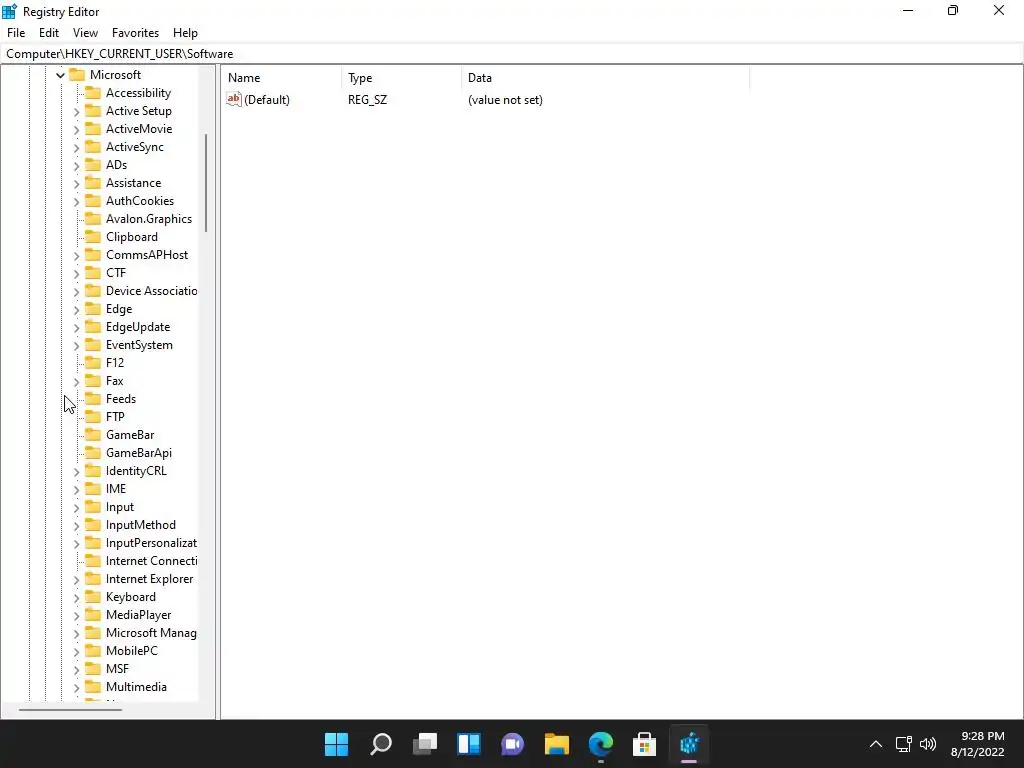Expand the ADs key

point(76,165)
